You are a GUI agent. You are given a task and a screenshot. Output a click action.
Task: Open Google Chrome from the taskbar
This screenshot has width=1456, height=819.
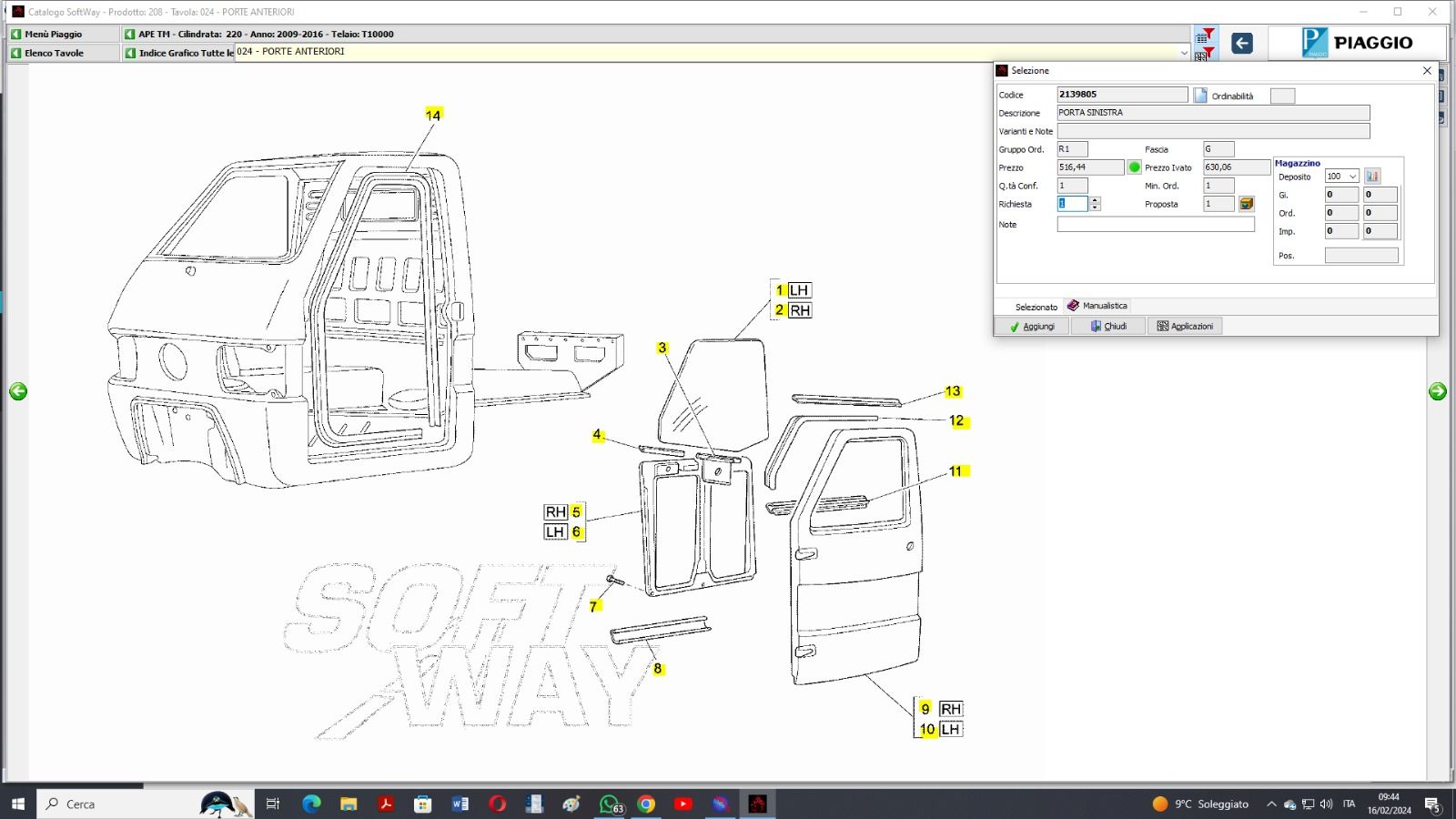(x=646, y=804)
